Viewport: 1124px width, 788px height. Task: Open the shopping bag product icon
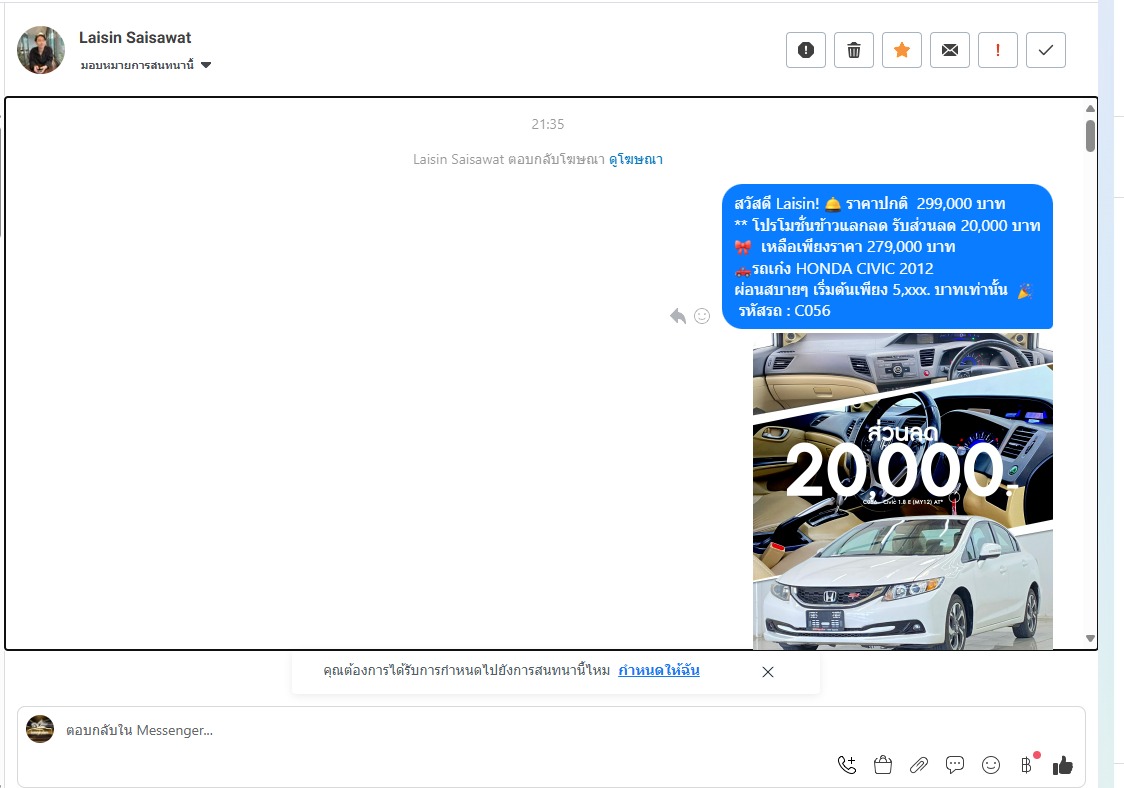pyautogui.click(x=883, y=765)
